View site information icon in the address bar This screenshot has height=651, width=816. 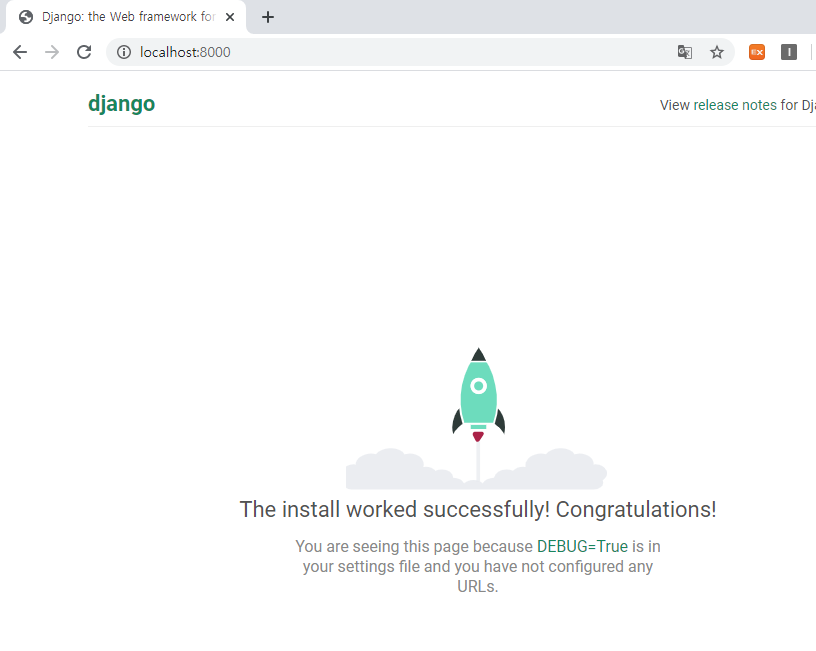pyautogui.click(x=124, y=52)
